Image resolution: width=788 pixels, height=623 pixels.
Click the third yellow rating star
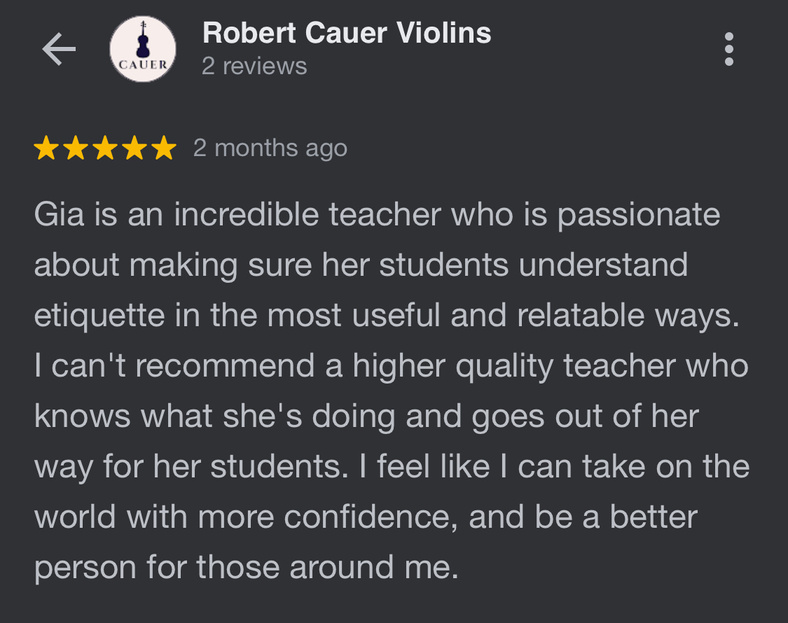tap(105, 149)
